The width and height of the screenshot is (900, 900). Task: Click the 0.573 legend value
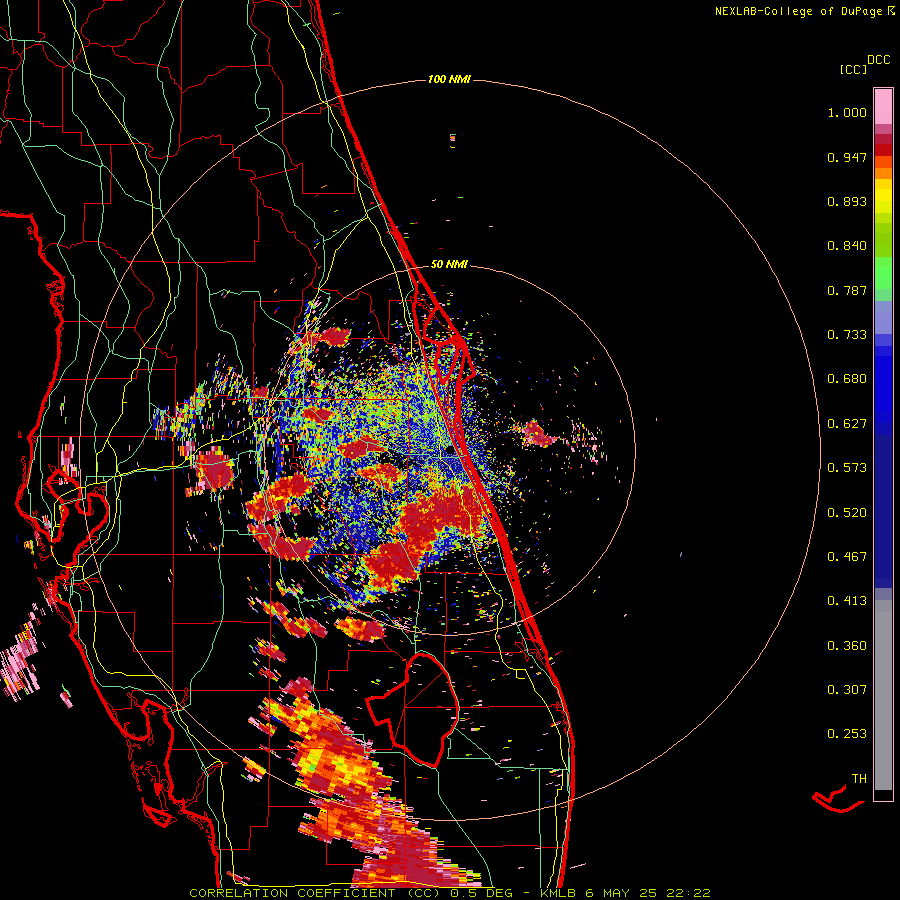(x=847, y=468)
